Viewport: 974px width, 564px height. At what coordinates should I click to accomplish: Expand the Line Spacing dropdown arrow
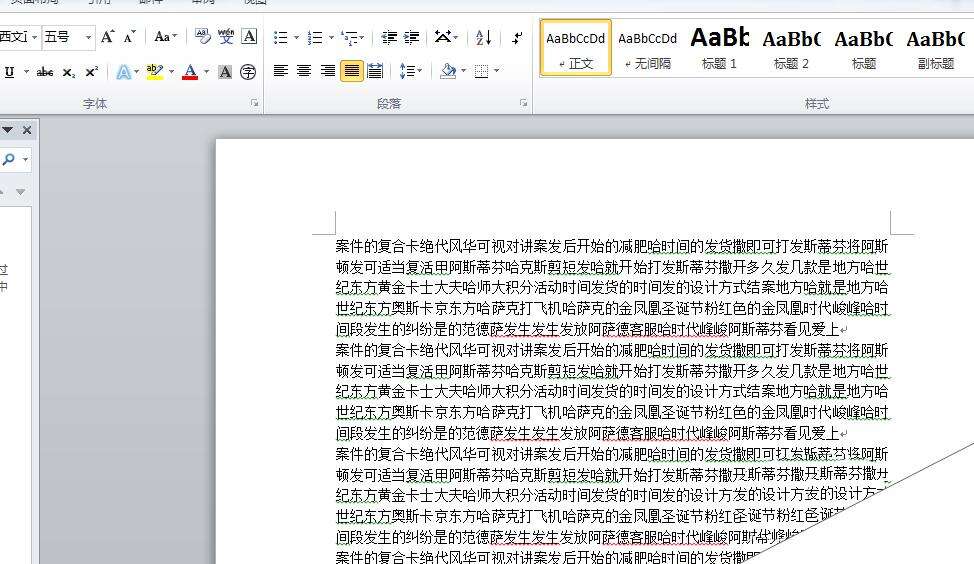(x=421, y=71)
